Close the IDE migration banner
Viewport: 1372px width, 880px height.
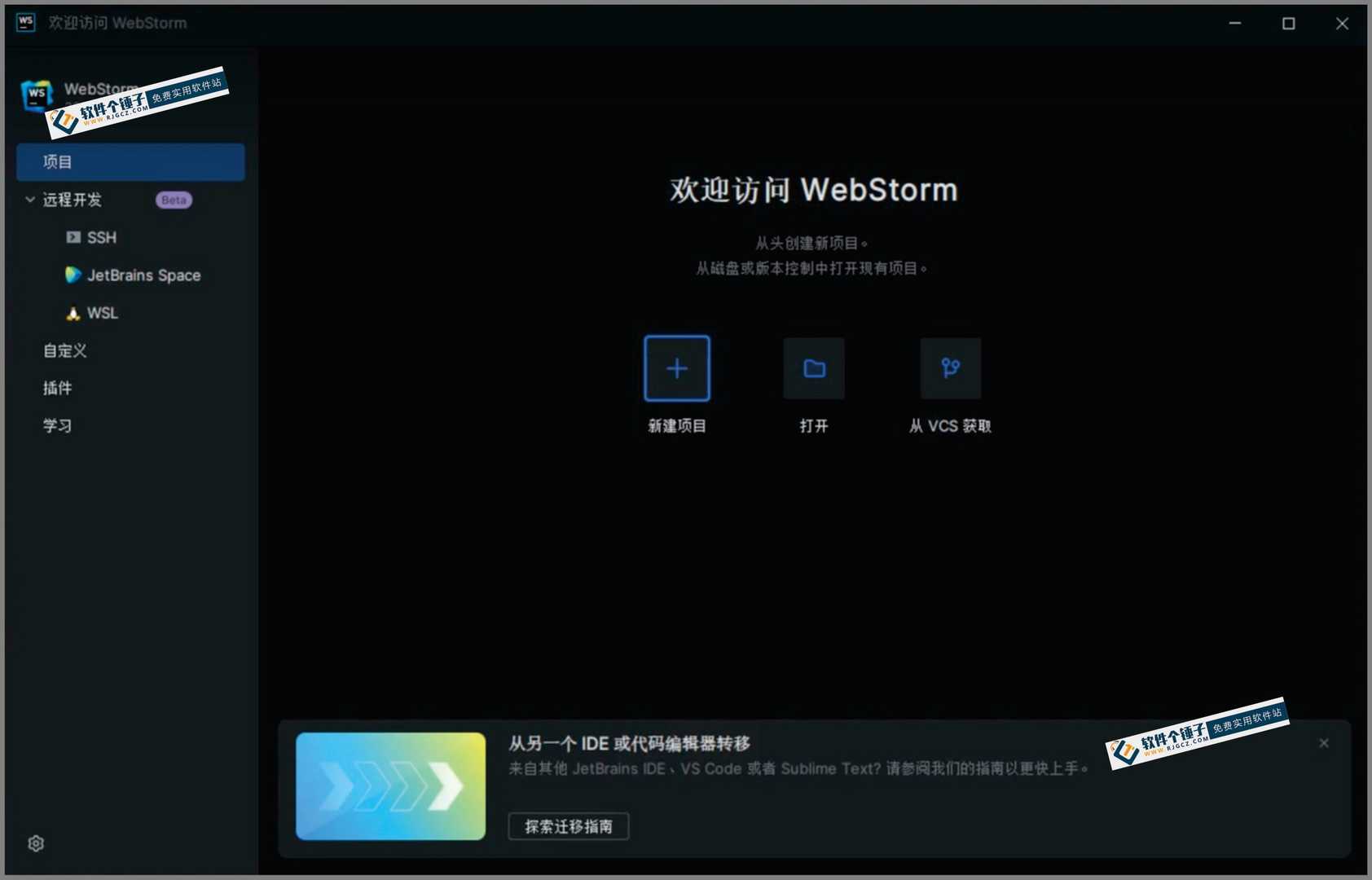pos(1324,743)
